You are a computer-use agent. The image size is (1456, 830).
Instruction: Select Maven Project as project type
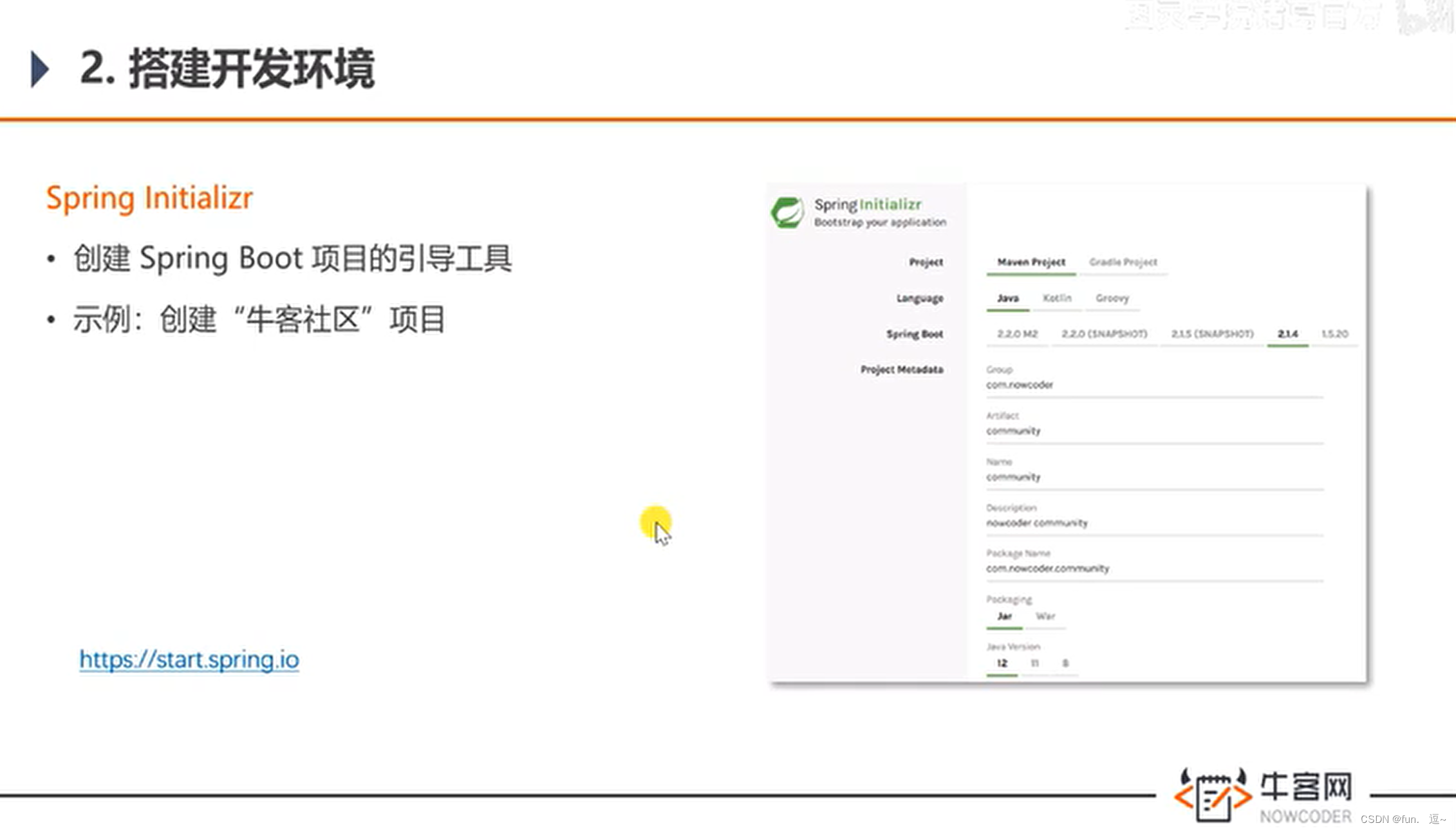tap(1030, 262)
